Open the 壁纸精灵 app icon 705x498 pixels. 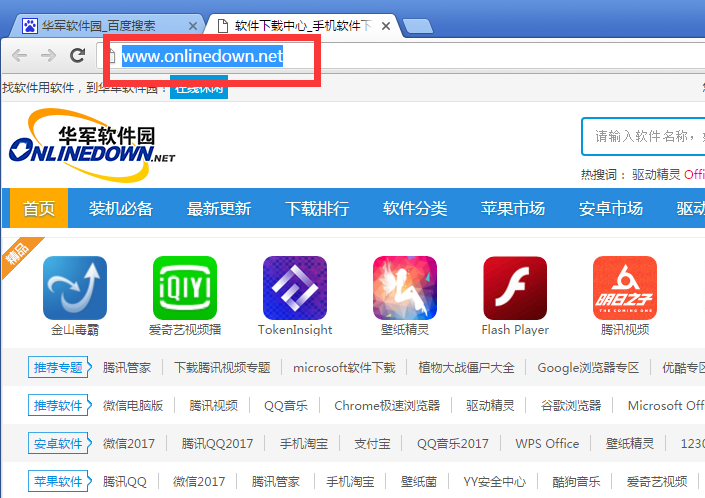[405, 288]
